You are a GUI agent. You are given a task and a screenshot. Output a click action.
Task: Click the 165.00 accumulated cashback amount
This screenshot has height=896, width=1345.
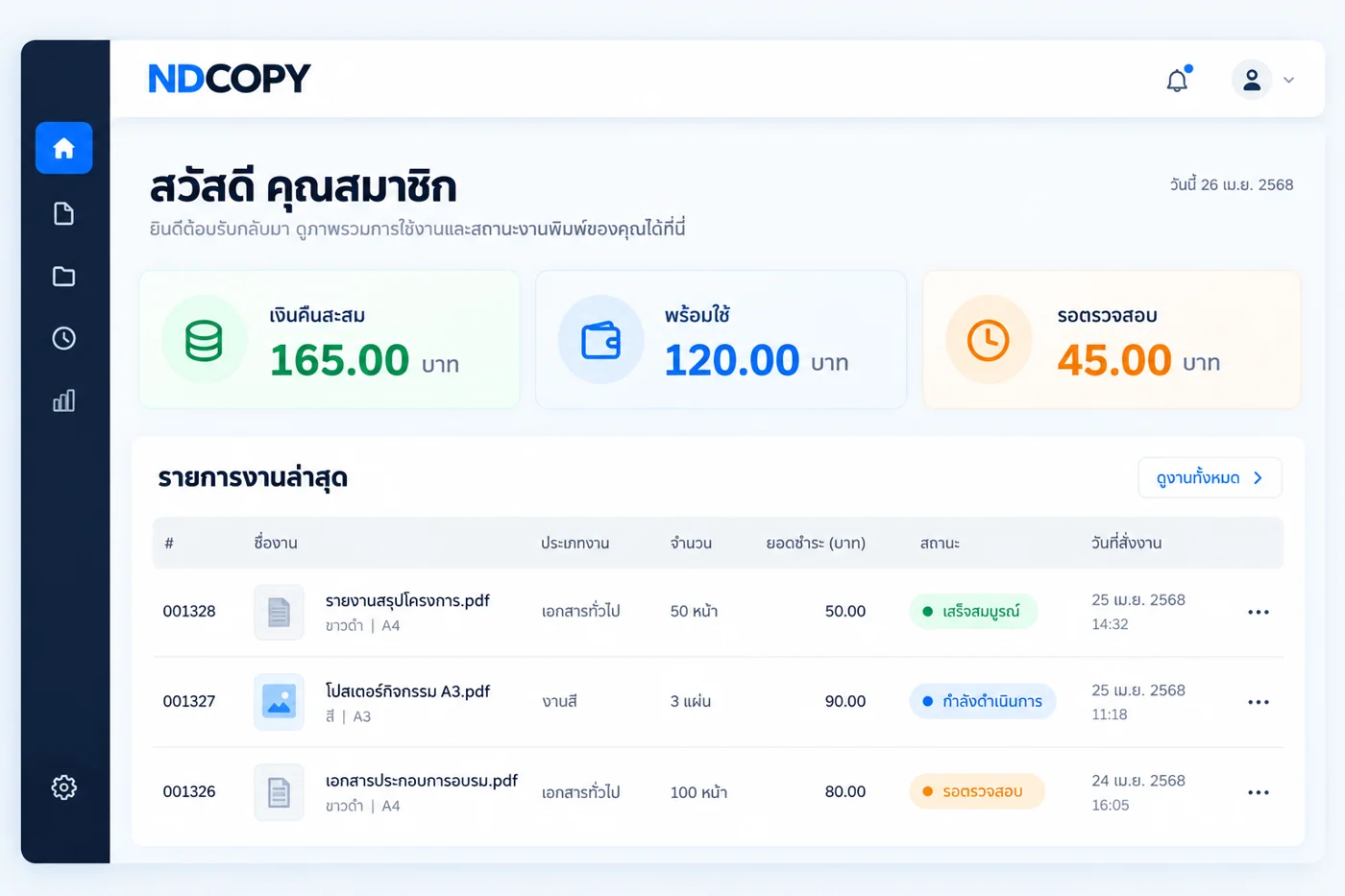(339, 360)
